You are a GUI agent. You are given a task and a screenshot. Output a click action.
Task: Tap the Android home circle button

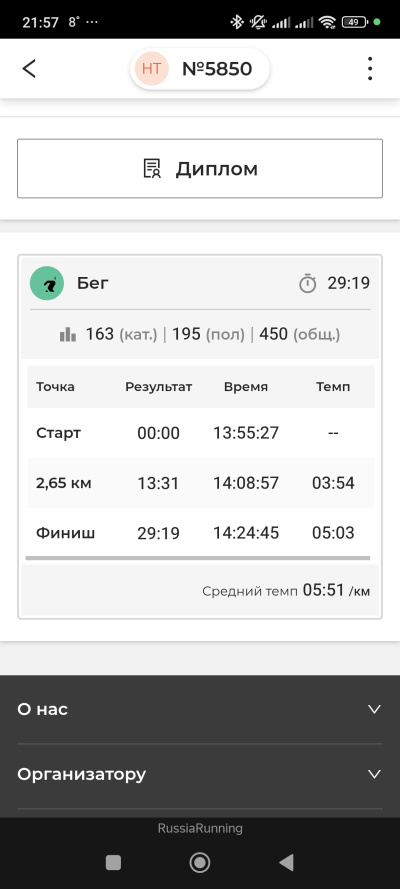coord(199,862)
